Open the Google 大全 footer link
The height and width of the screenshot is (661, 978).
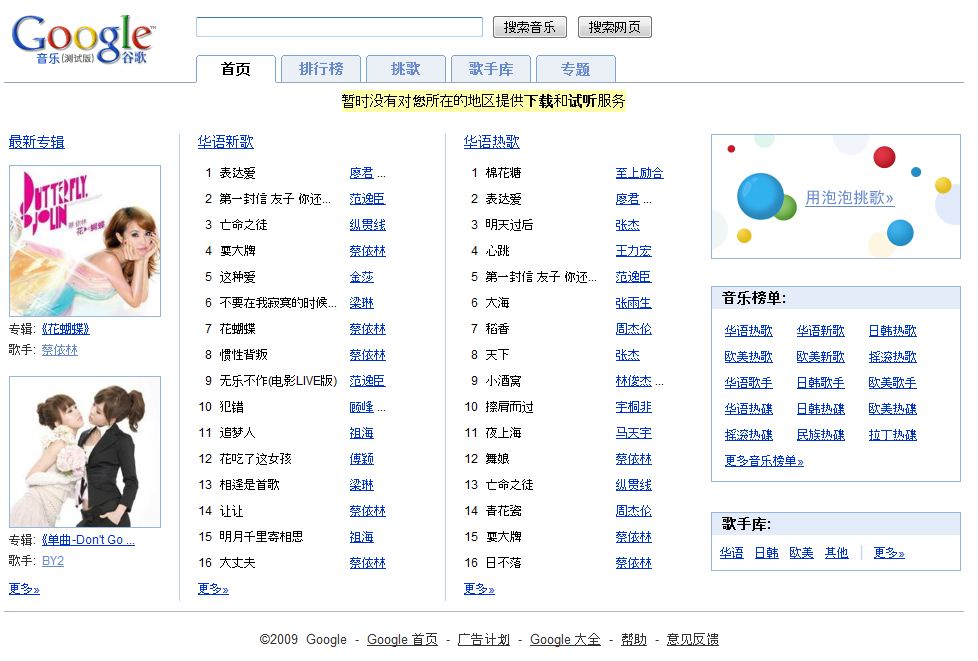[x=565, y=639]
